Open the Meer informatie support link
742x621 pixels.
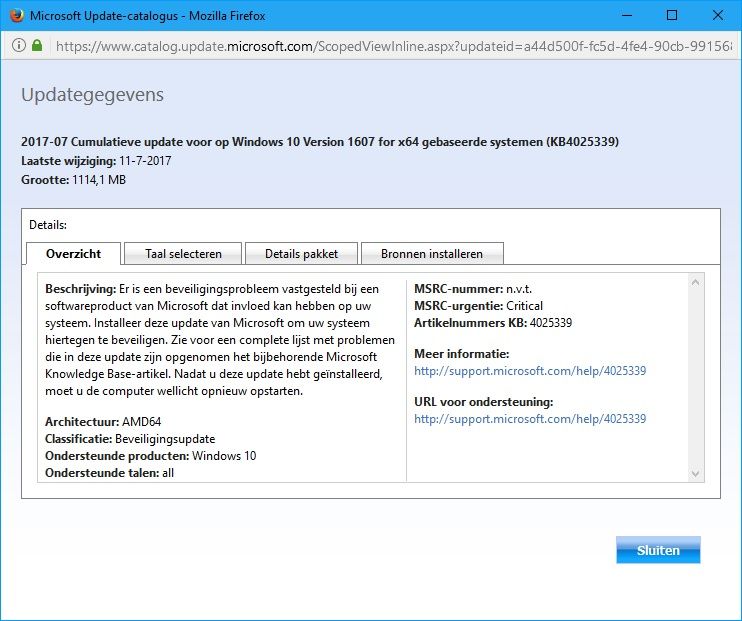pyautogui.click(x=530, y=371)
